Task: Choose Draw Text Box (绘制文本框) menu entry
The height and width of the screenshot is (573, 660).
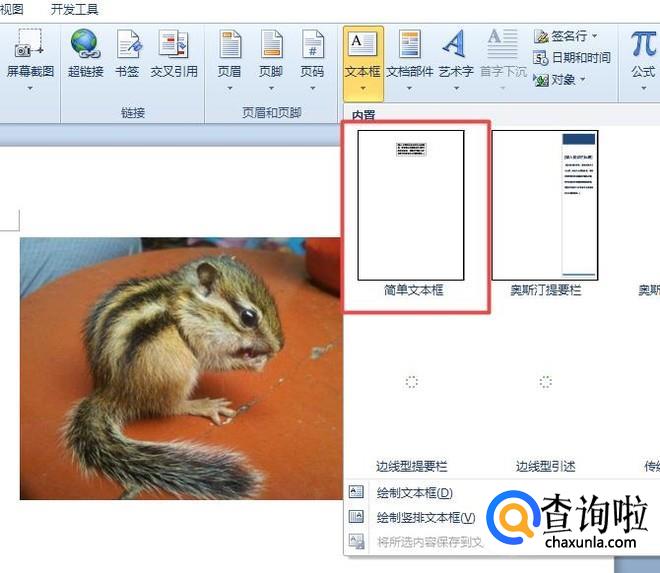Action: coord(415,493)
